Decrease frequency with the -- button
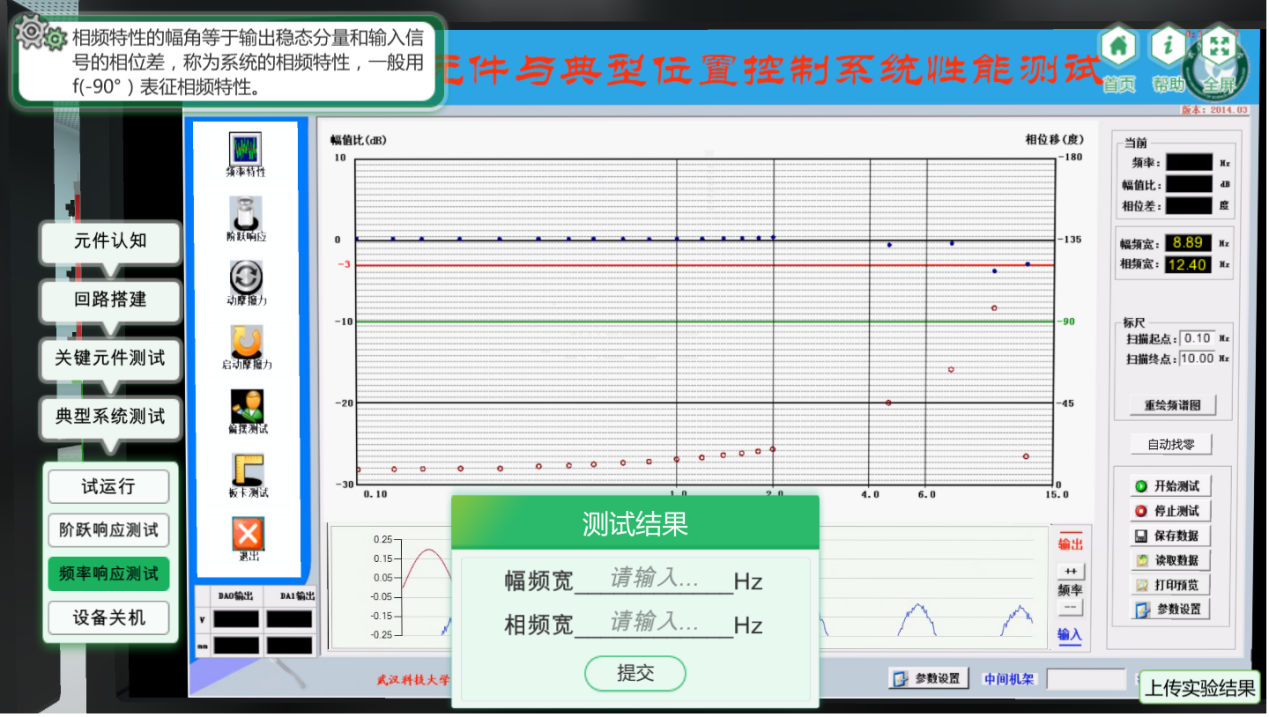Screen dimensions: 1269x717 [1069, 607]
